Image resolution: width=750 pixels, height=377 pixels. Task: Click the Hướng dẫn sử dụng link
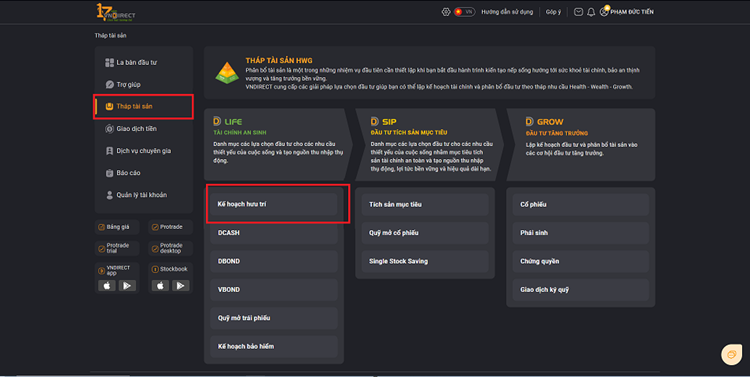pos(507,12)
